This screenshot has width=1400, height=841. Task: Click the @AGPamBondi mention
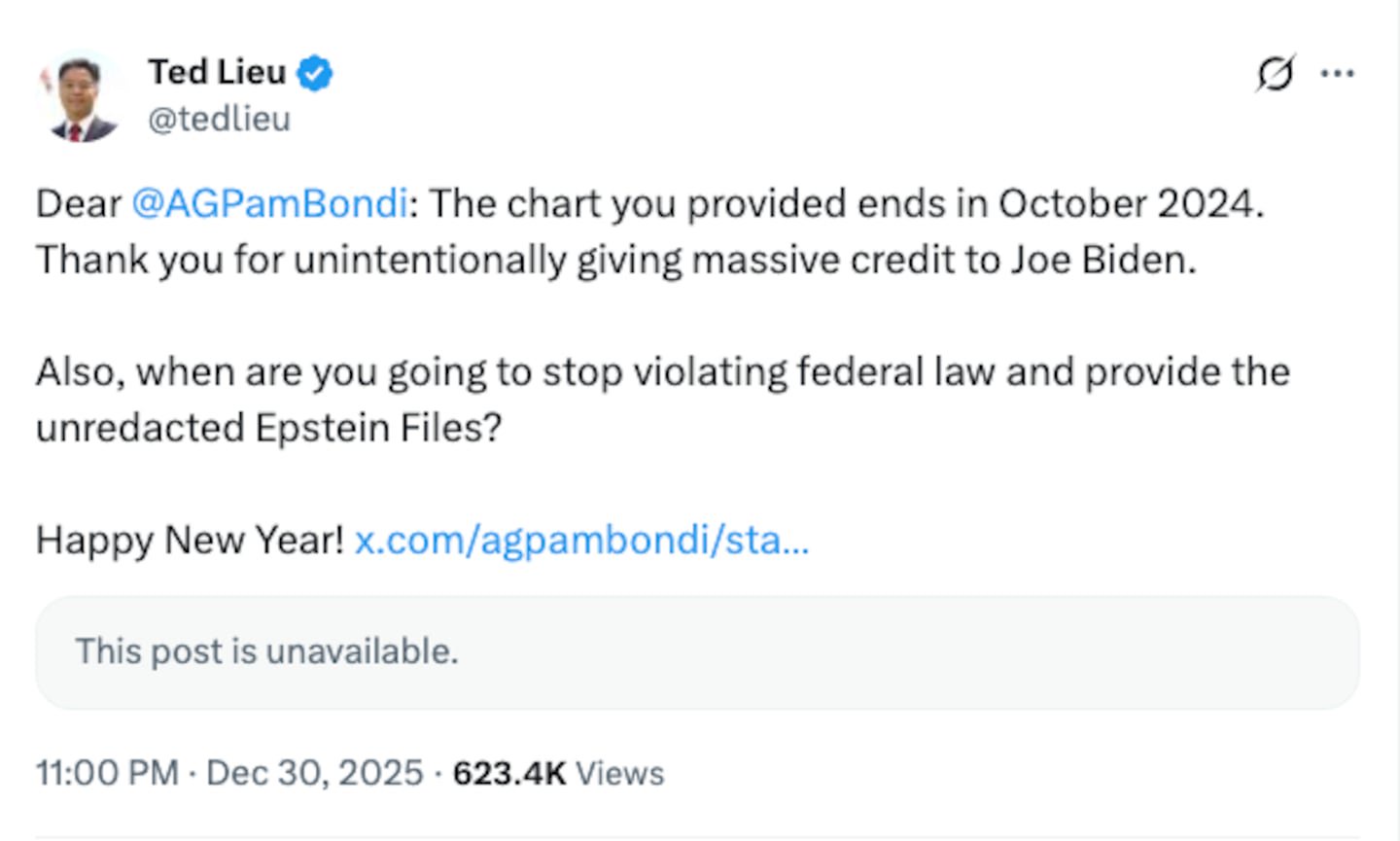[269, 203]
